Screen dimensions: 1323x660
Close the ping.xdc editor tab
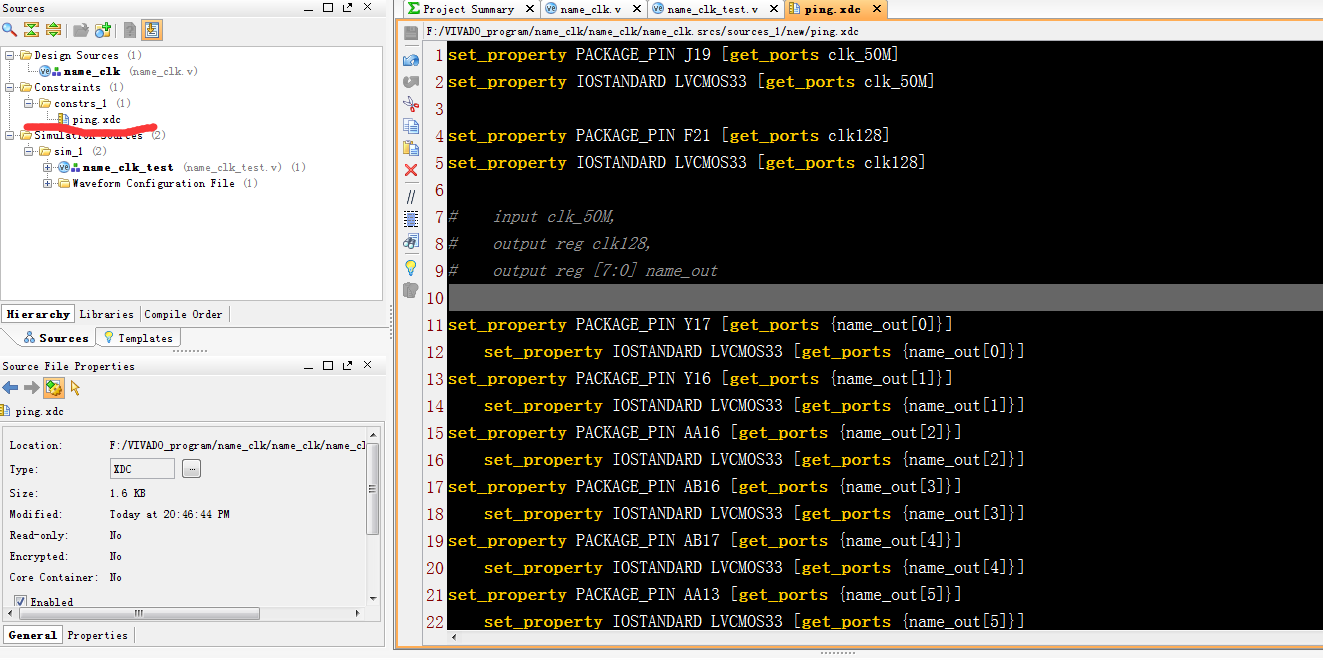[x=877, y=9]
